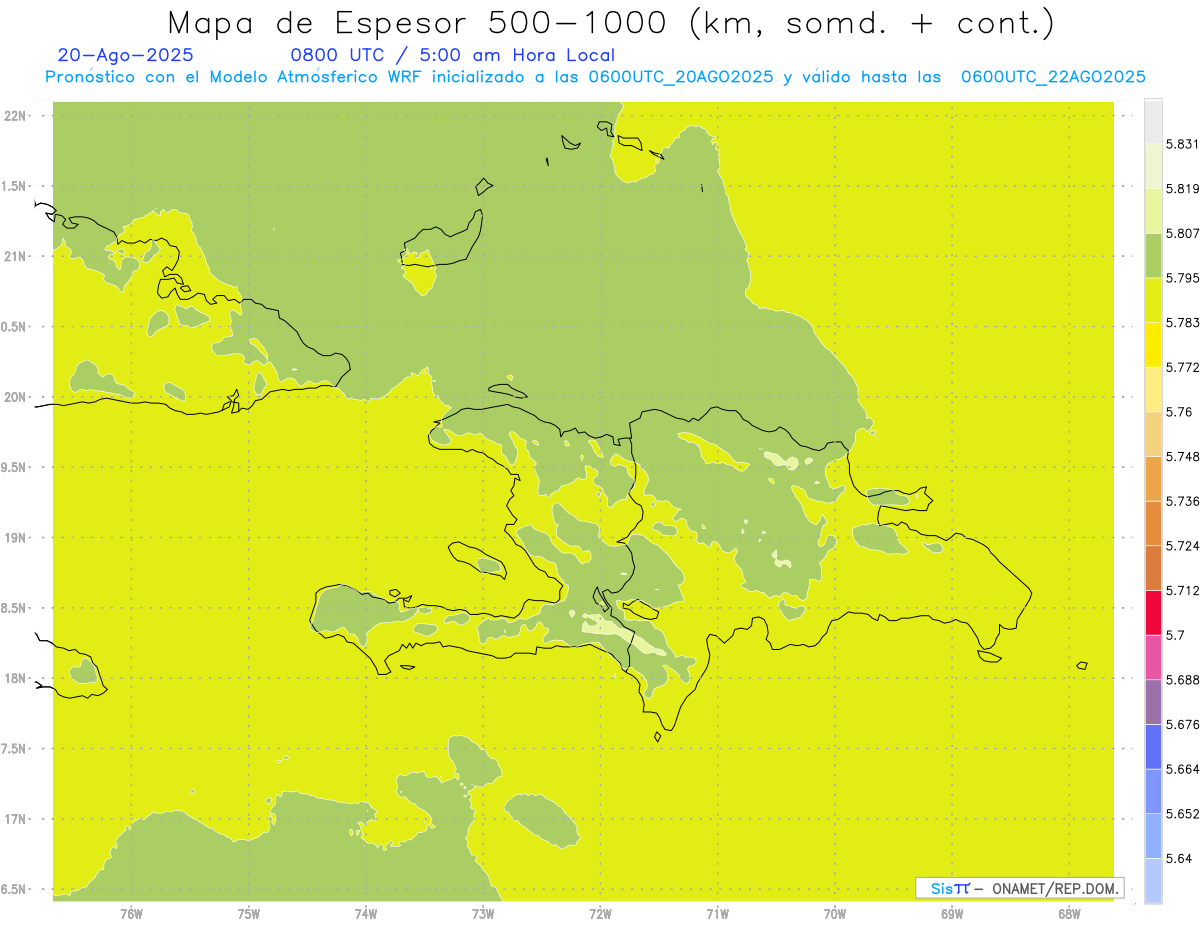Click the latitude label '9.5N'
Image resolution: width=1200 pixels, height=927 pixels.
13,468
